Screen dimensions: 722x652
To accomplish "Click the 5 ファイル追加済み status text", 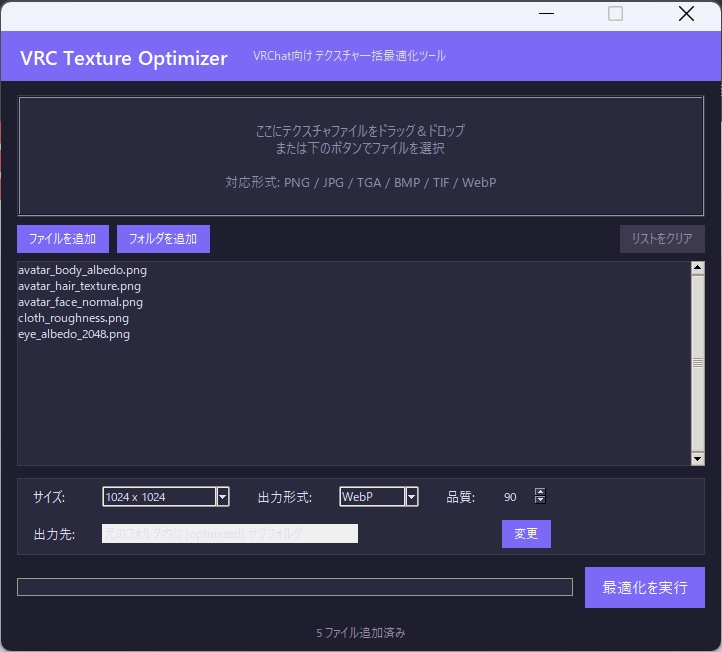I will 361,633.
